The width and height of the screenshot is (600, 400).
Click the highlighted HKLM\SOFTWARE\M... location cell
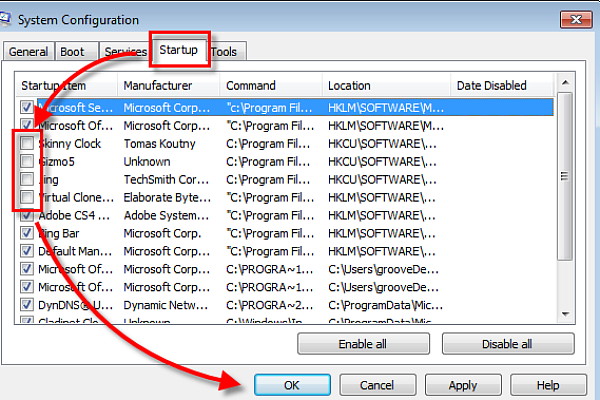click(386, 108)
